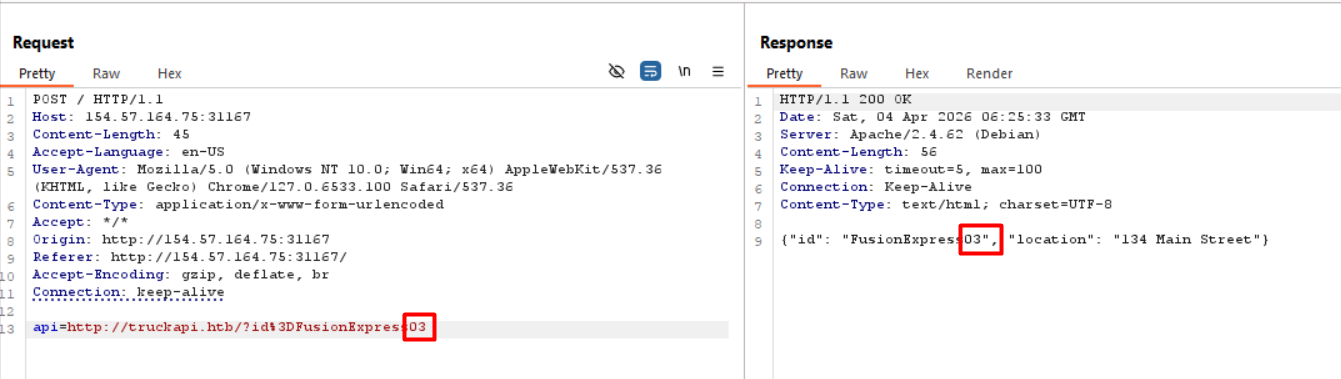This screenshot has width=1341, height=379.
Task: Click the Origin header line
Action: coord(181,239)
